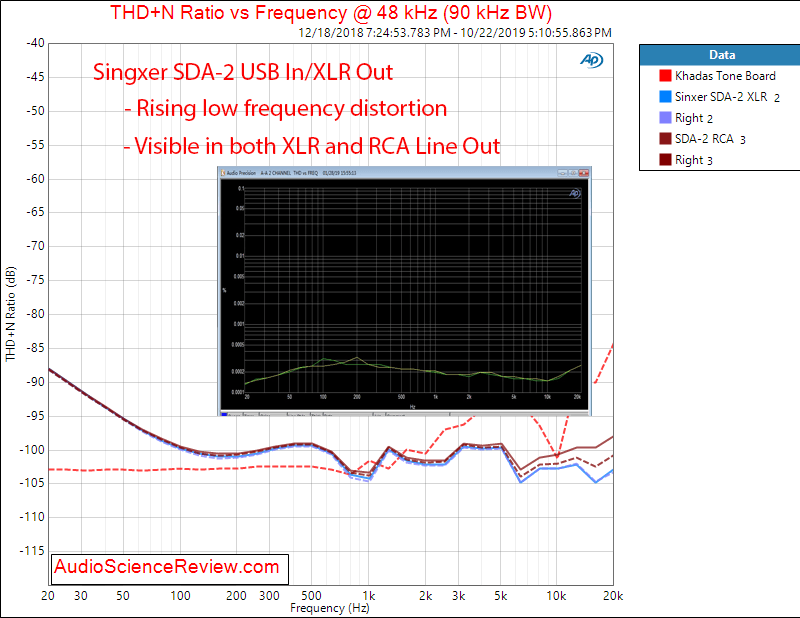Minimize the inset Audio Precision window

click(x=562, y=173)
